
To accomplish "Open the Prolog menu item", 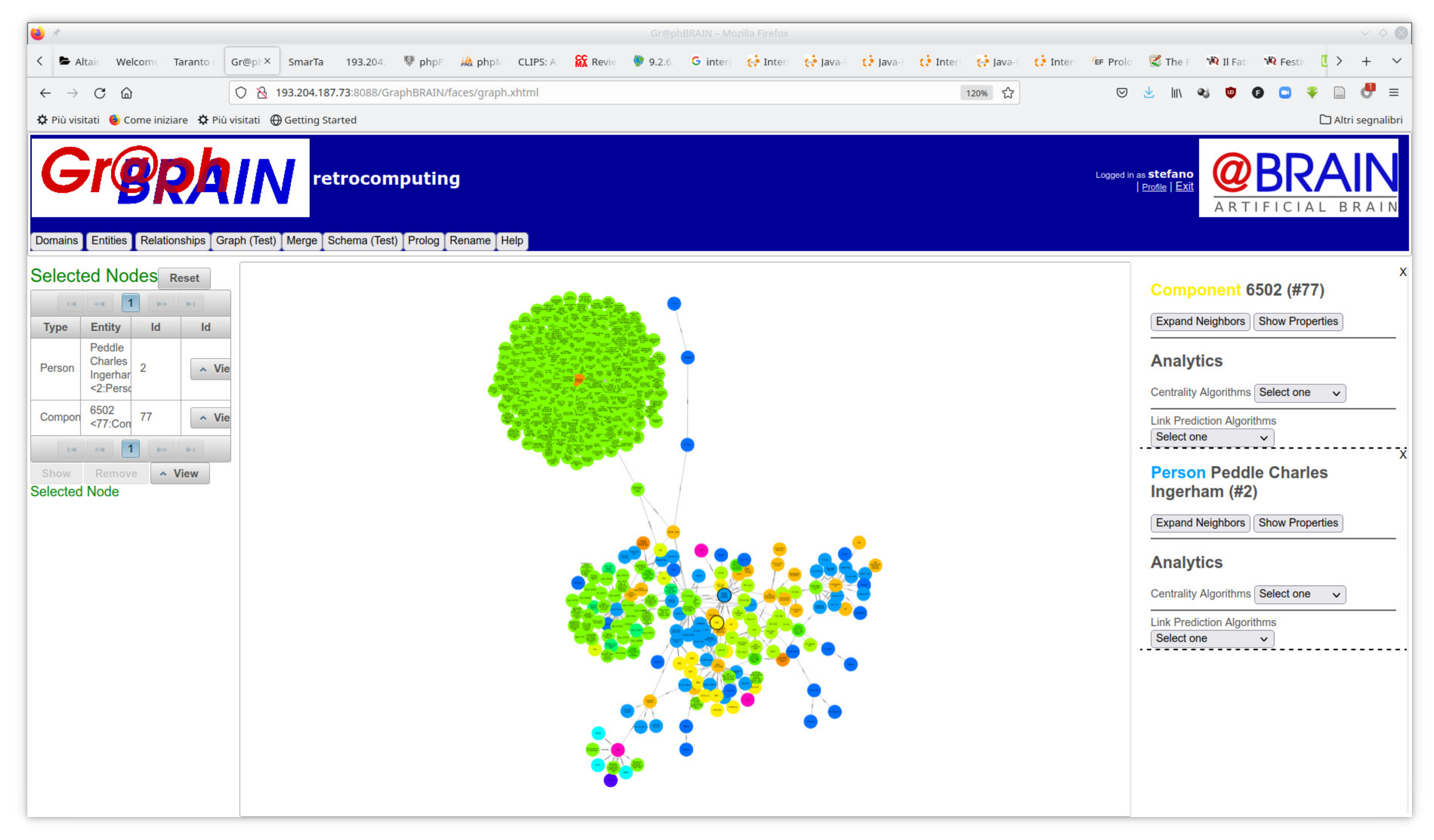I will pyautogui.click(x=423, y=241).
